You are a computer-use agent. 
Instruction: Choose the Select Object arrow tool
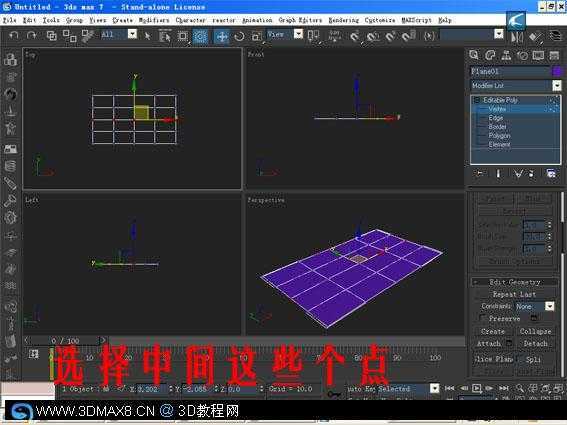coord(148,36)
